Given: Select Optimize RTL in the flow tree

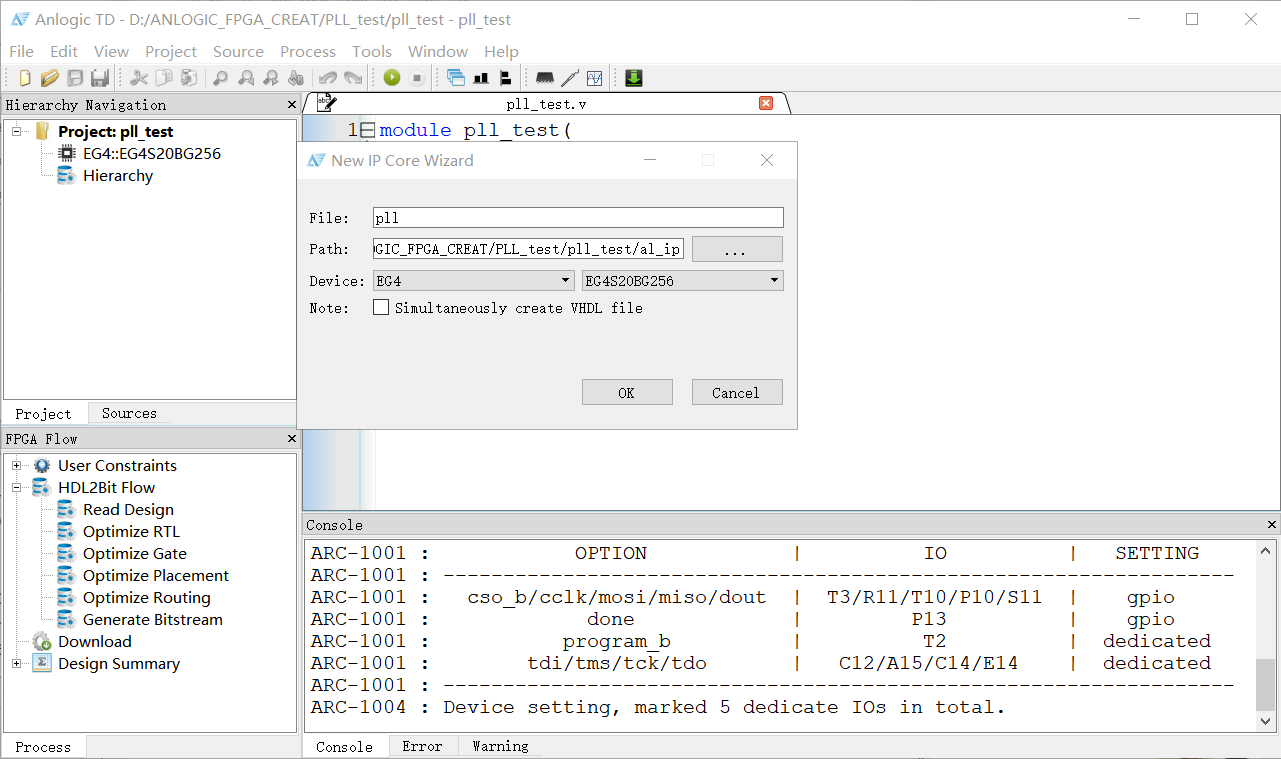Looking at the screenshot, I should point(131,532).
